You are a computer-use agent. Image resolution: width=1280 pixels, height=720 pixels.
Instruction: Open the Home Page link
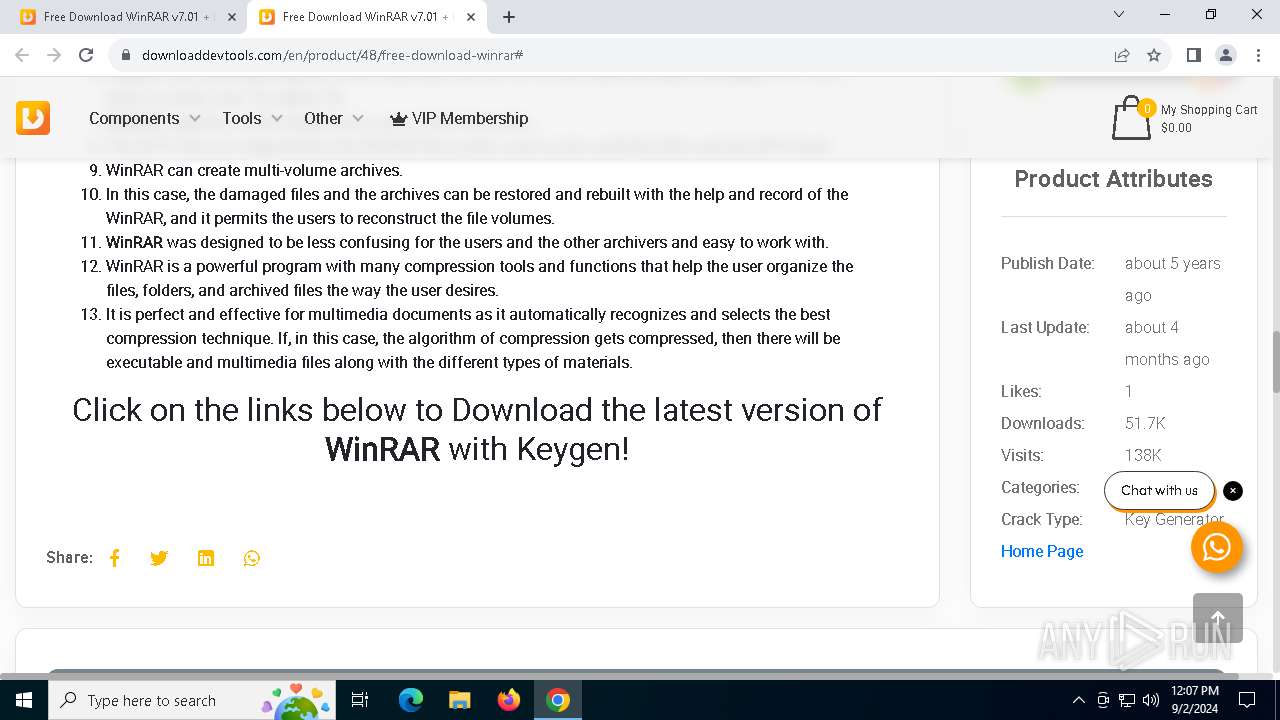1042,551
